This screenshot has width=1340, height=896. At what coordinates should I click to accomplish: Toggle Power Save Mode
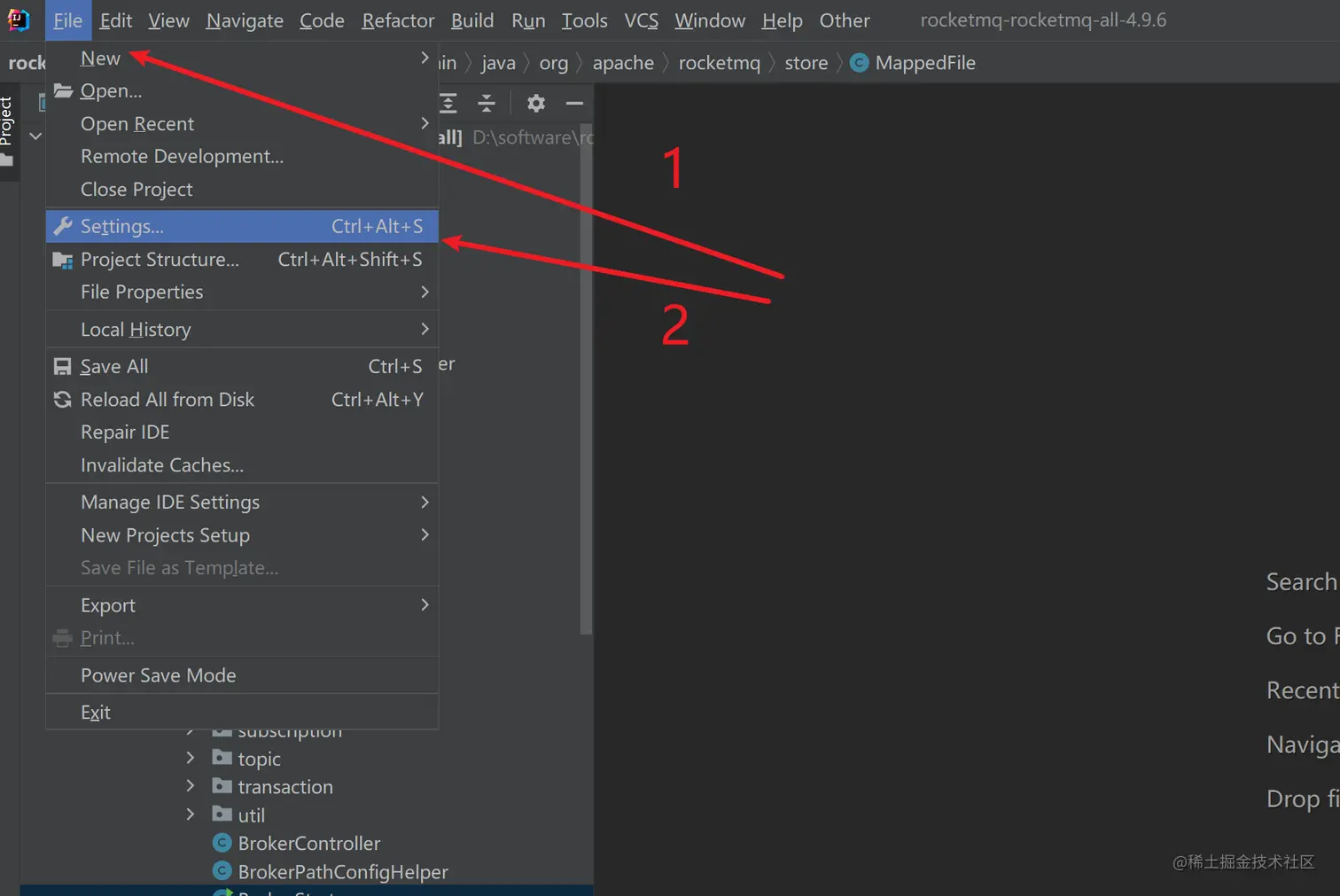(242, 675)
